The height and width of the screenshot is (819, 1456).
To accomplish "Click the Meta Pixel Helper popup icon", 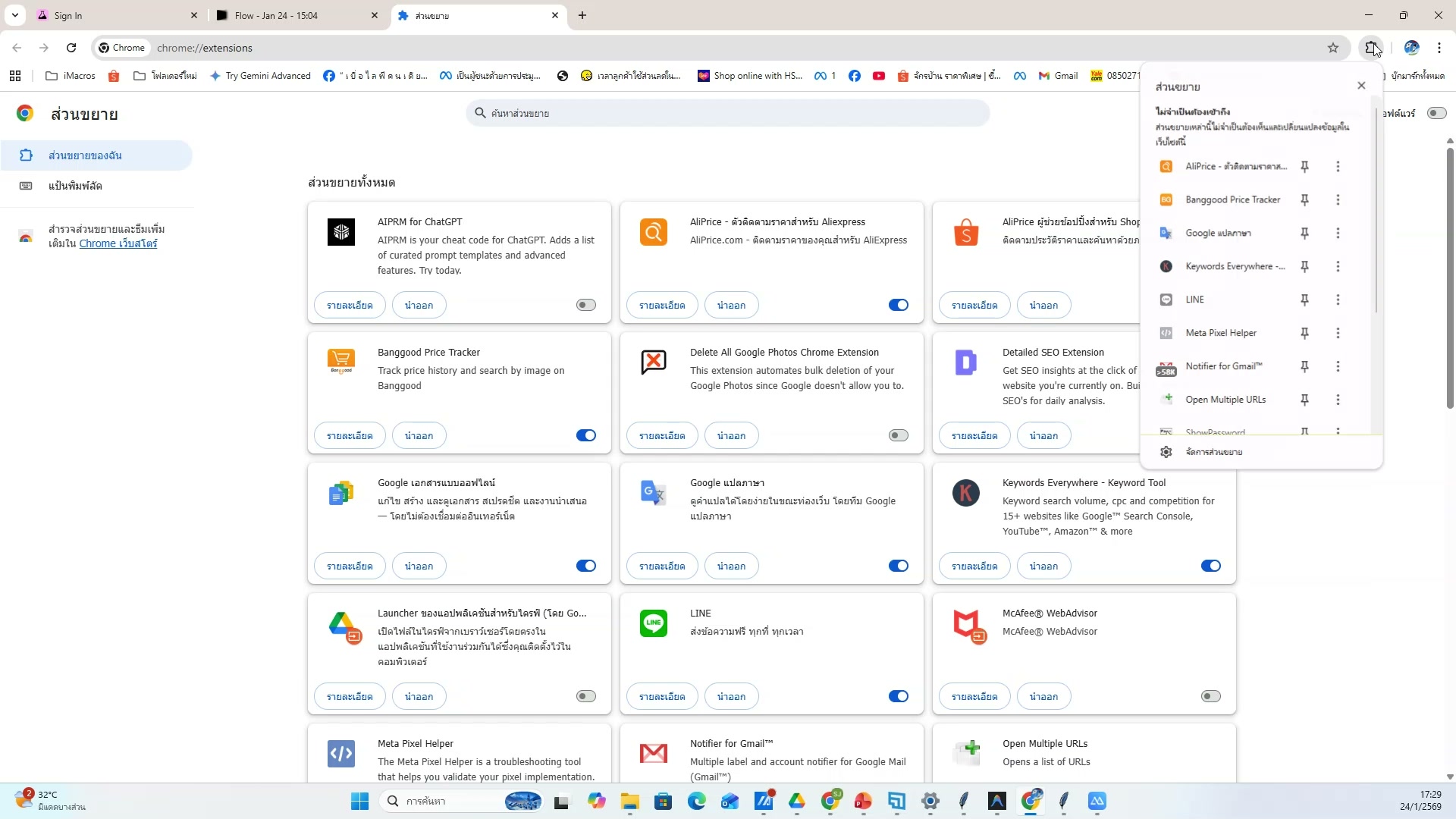I will tap(1166, 333).
